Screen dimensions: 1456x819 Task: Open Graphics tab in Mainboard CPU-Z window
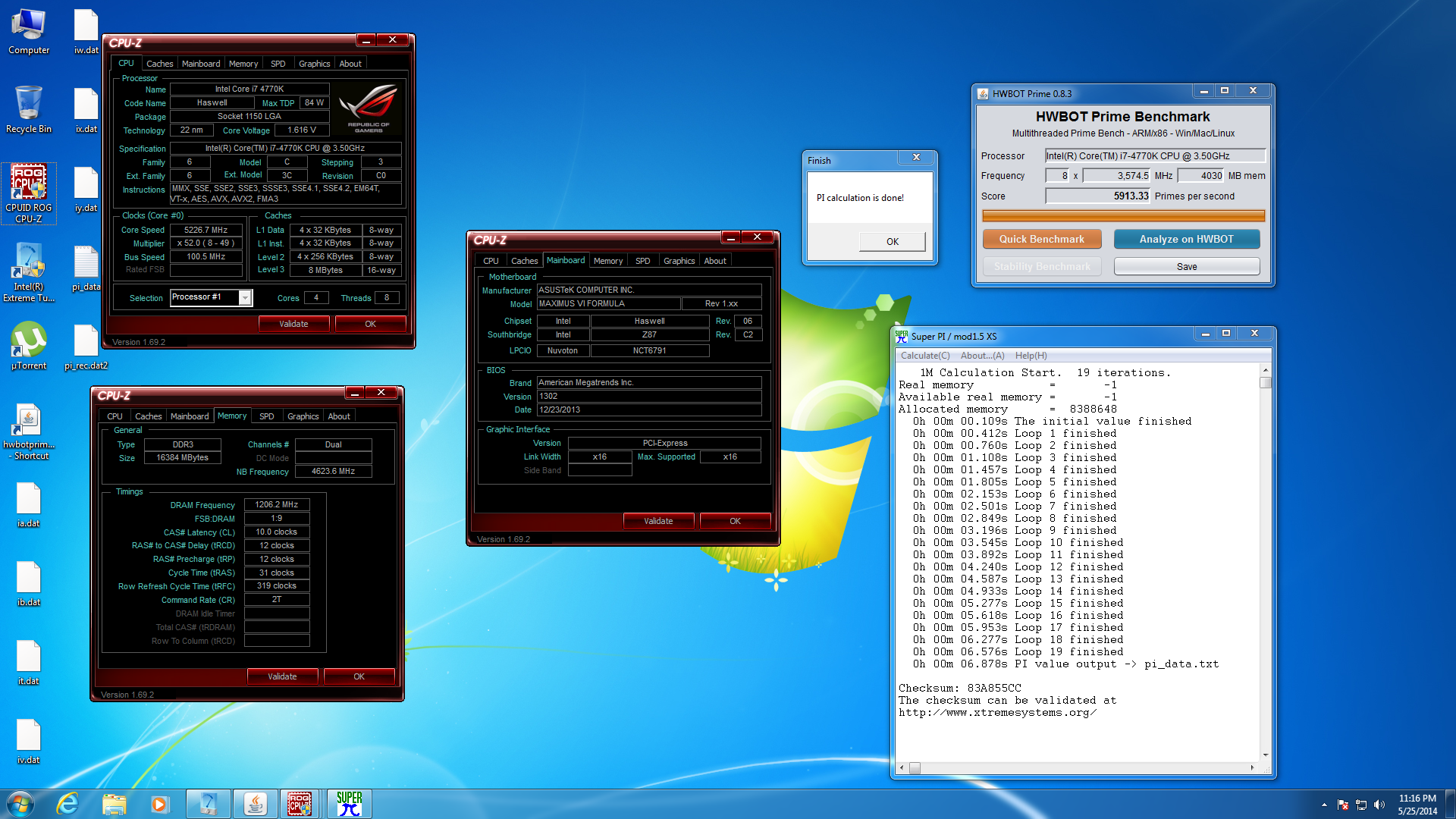pyautogui.click(x=679, y=261)
